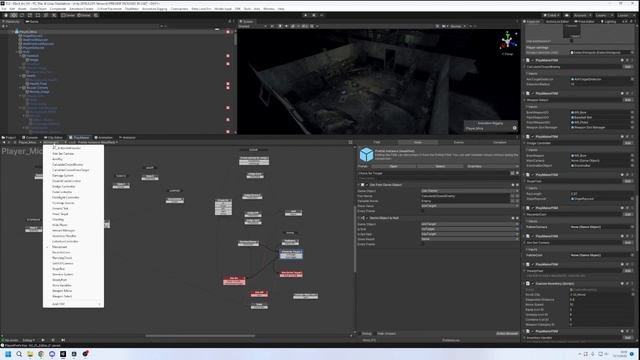Switch to the Variables tab in PlayMaker editor
The height and width of the screenshot is (360, 640).
(499, 142)
